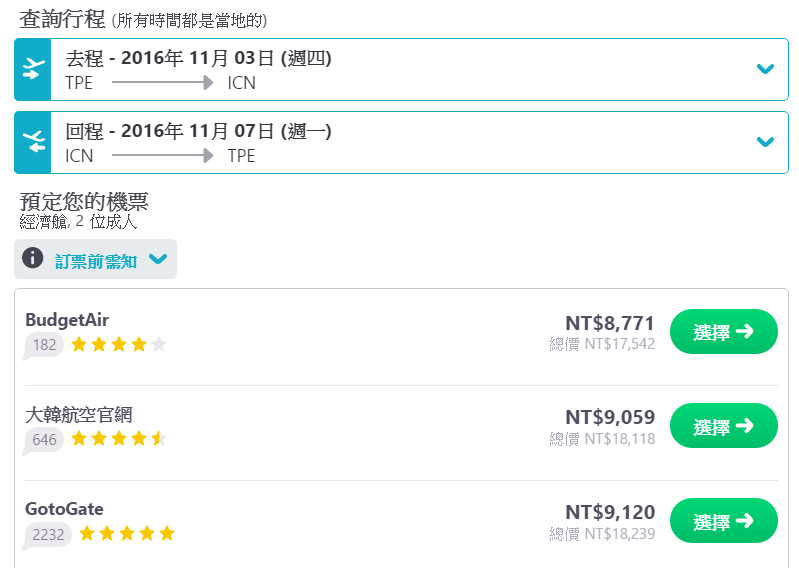Open the 訂票前需知 dropdown
The width and height of the screenshot is (799, 568).
click(95, 259)
